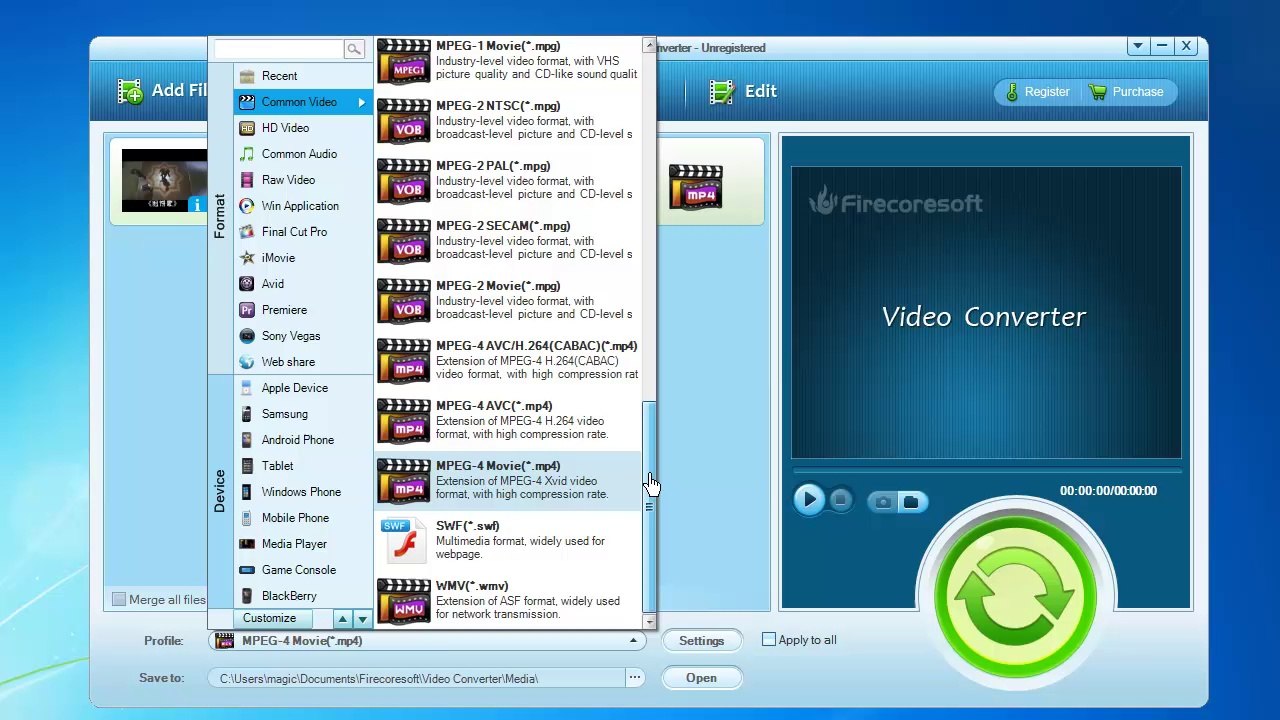Click the Edit toolbar button

pyautogui.click(x=743, y=91)
